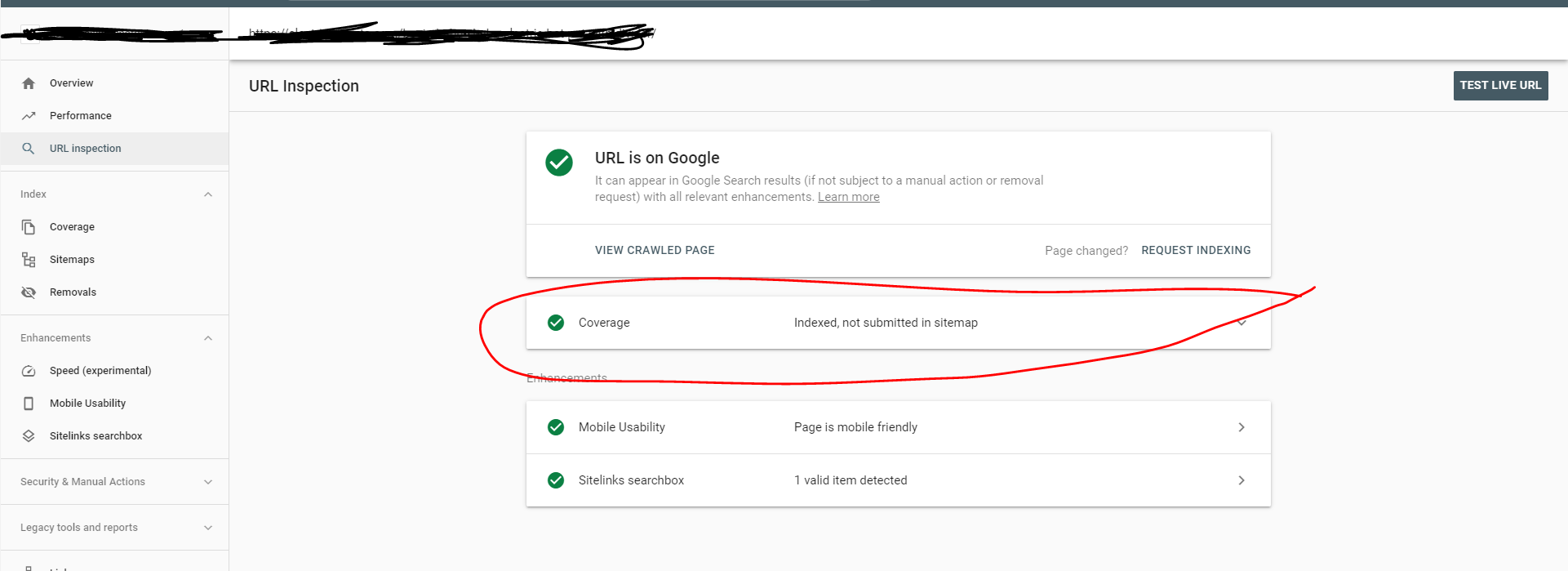This screenshot has width=1568, height=571.
Task: Click the URL inspection search bar at top
Action: pos(898,33)
